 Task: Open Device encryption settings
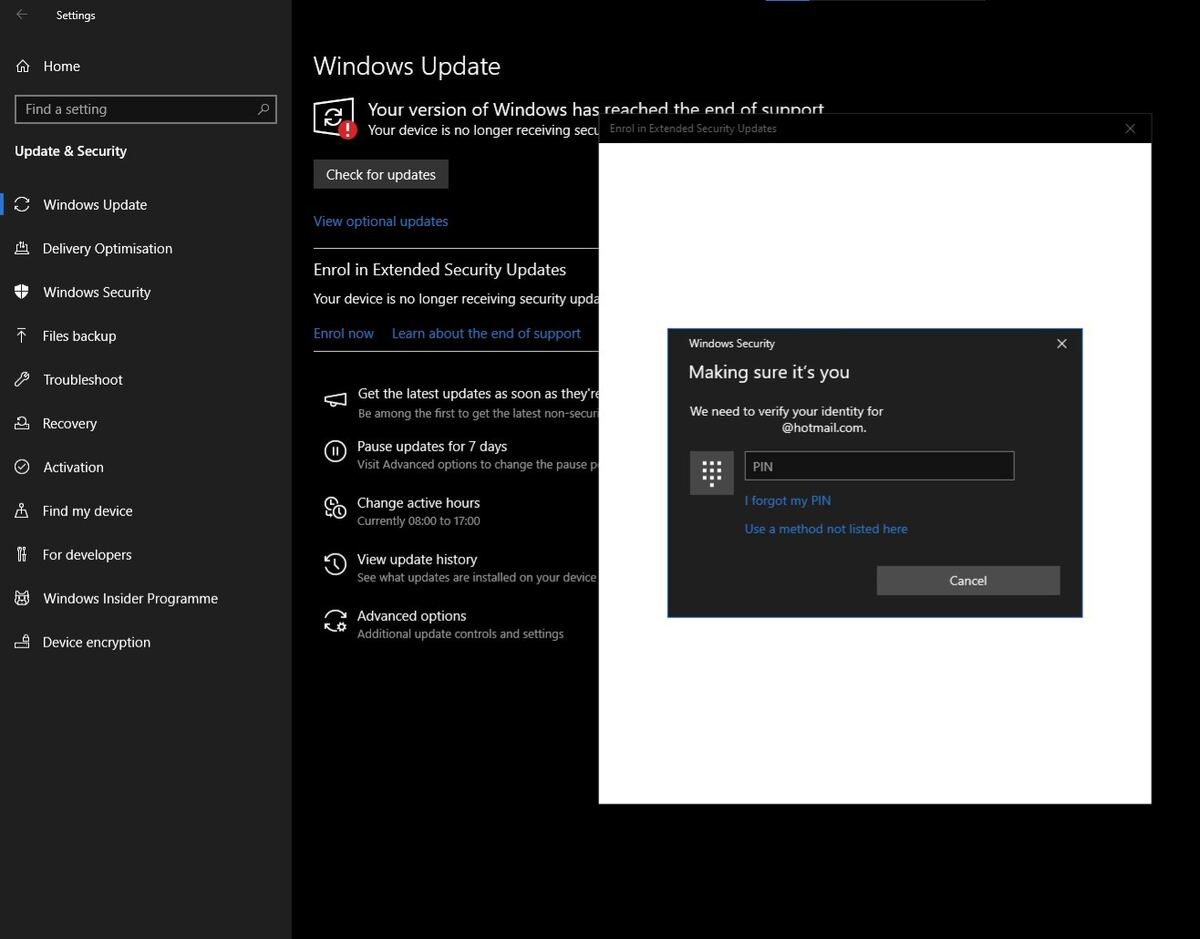click(x=96, y=642)
